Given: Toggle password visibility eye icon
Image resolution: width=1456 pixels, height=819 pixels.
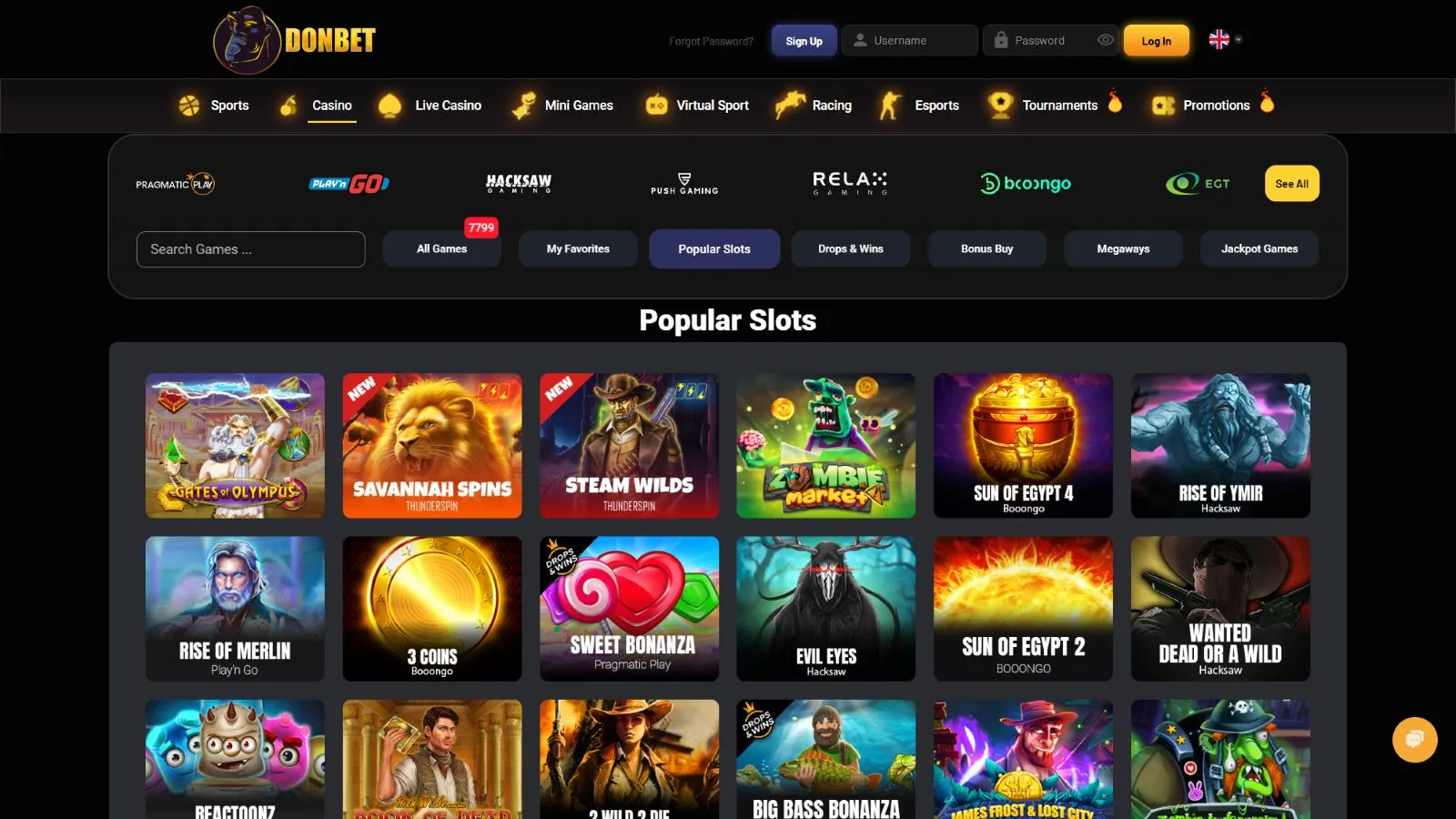Looking at the screenshot, I should pyautogui.click(x=1105, y=40).
